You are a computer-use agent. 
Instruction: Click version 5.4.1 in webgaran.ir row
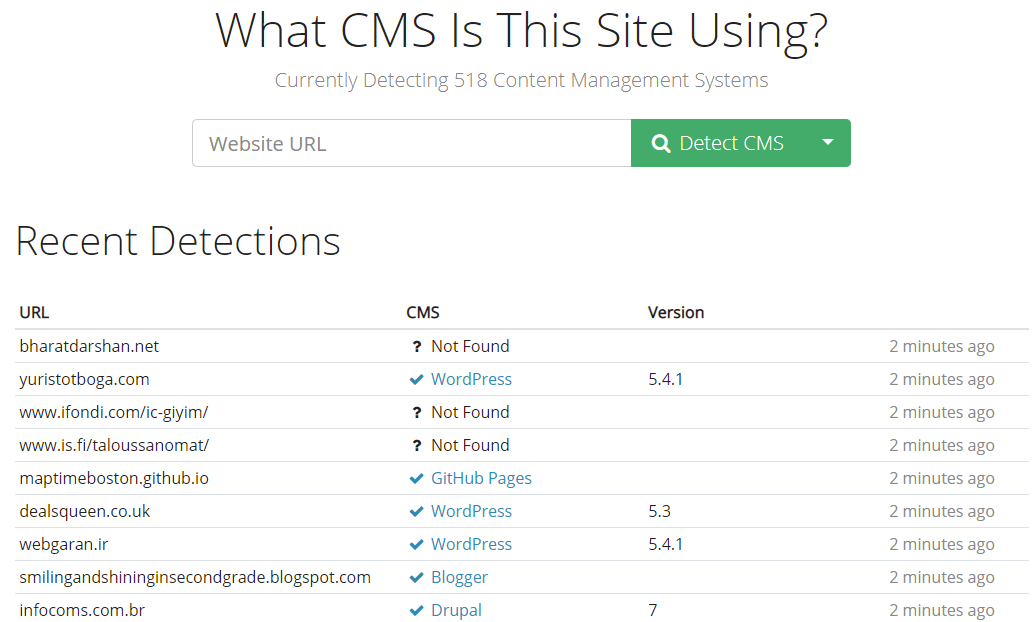665,544
